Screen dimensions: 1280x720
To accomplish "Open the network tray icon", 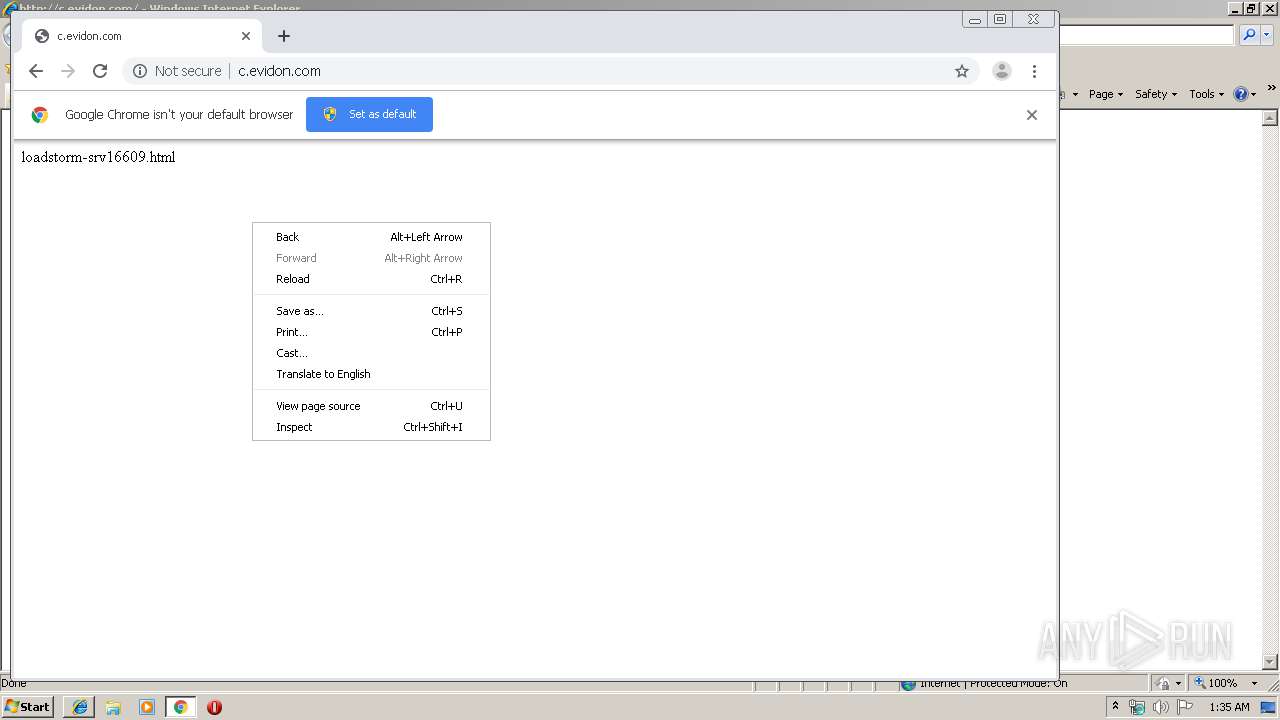I will [x=1137, y=707].
